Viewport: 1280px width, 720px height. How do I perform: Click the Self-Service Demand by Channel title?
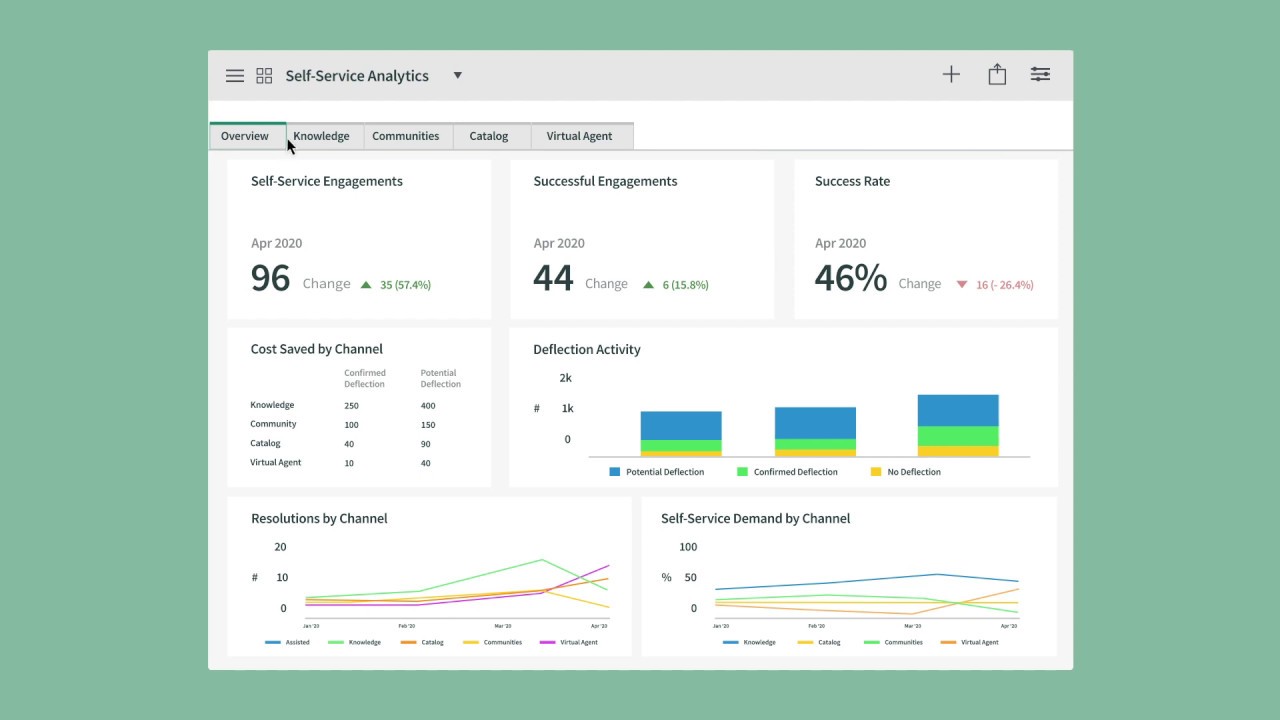tap(755, 518)
